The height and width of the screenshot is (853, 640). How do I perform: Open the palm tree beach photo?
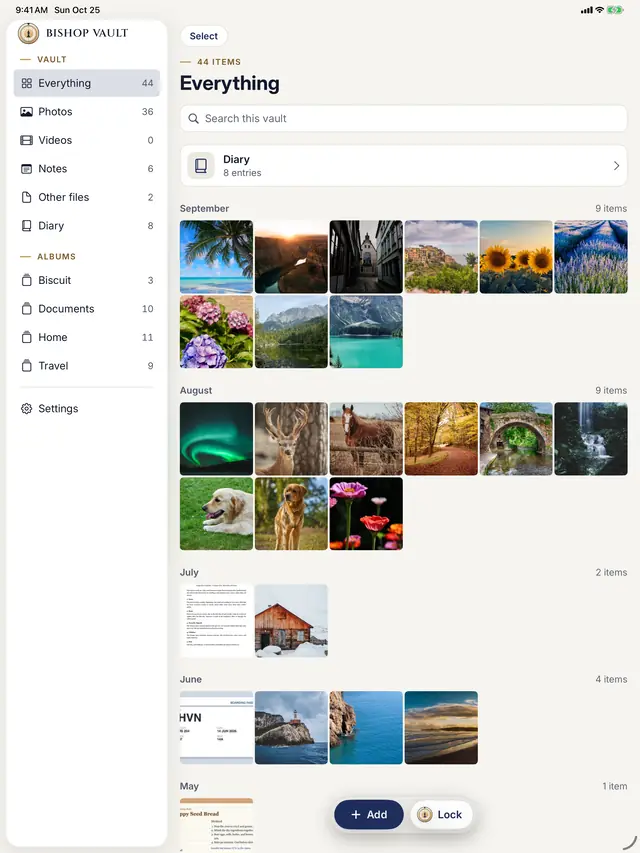coord(217,257)
